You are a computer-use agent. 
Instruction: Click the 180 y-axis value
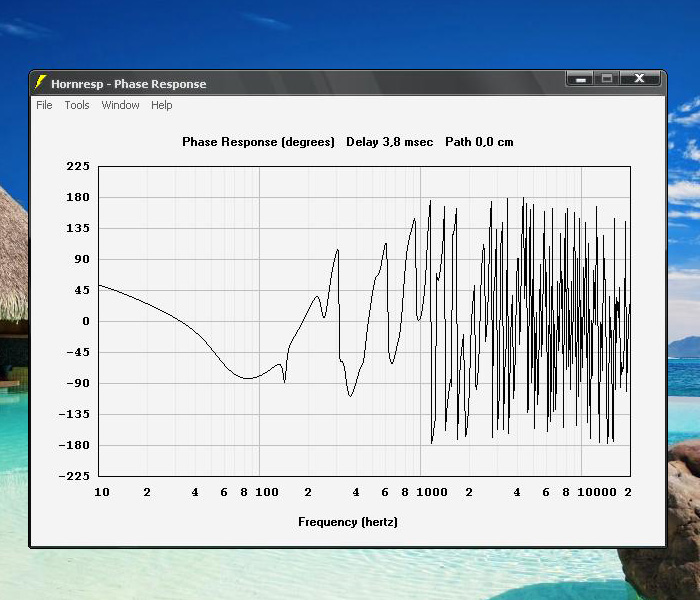78,197
